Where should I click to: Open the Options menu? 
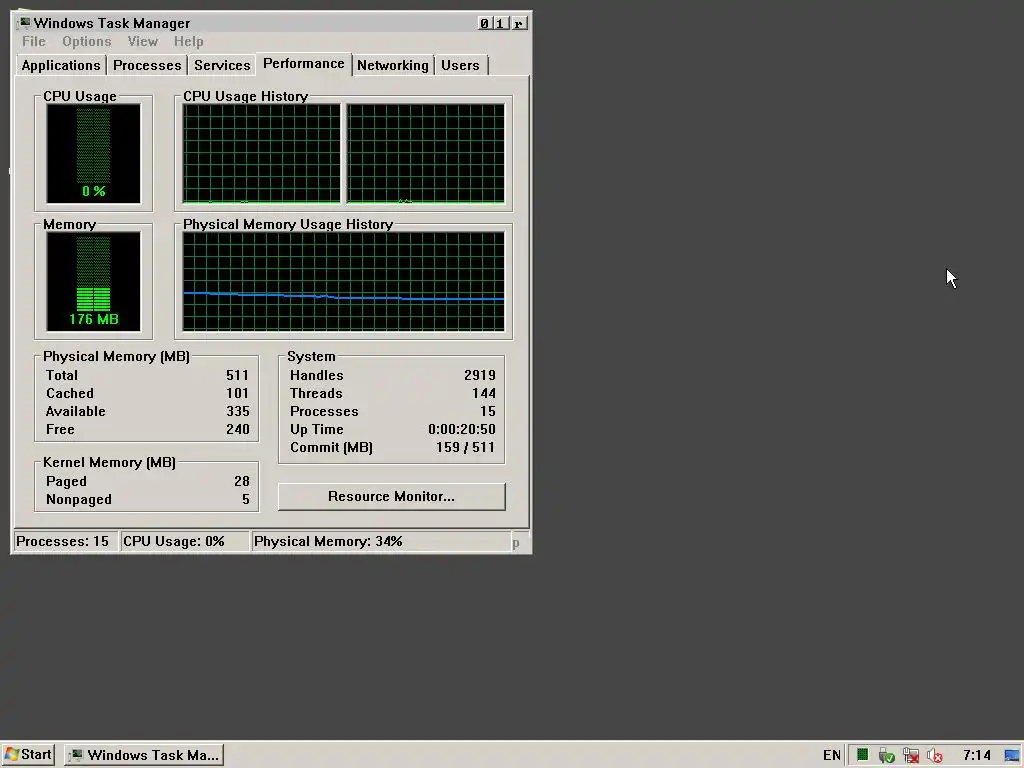(86, 41)
